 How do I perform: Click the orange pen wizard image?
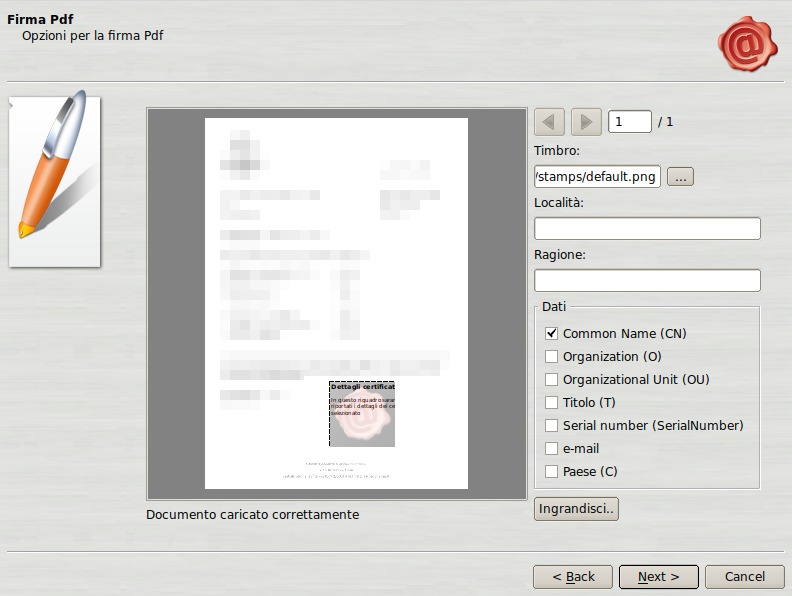click(54, 180)
